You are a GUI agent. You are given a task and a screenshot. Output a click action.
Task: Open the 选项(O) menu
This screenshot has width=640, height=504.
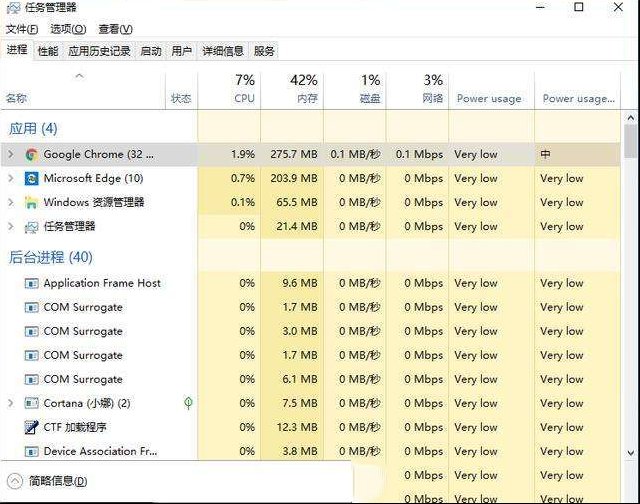(68, 29)
